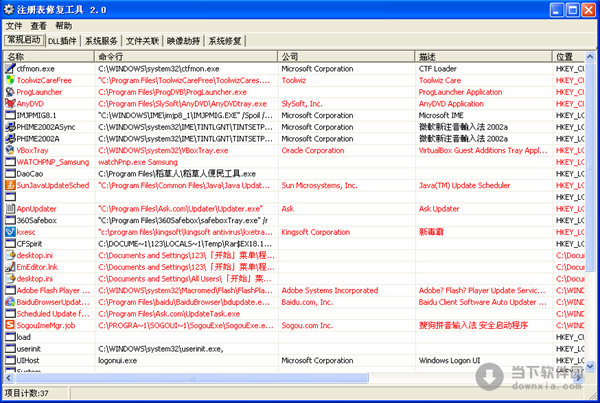
Task: Select the EmEditor.lnk shortcut icon
Action: coord(9,267)
